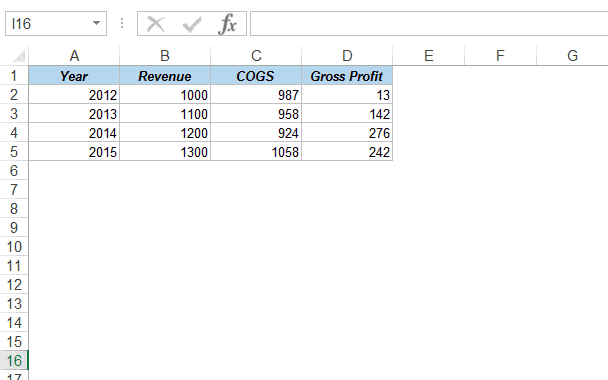Click the Insert Function fx icon
608x380 pixels.
tap(228, 24)
